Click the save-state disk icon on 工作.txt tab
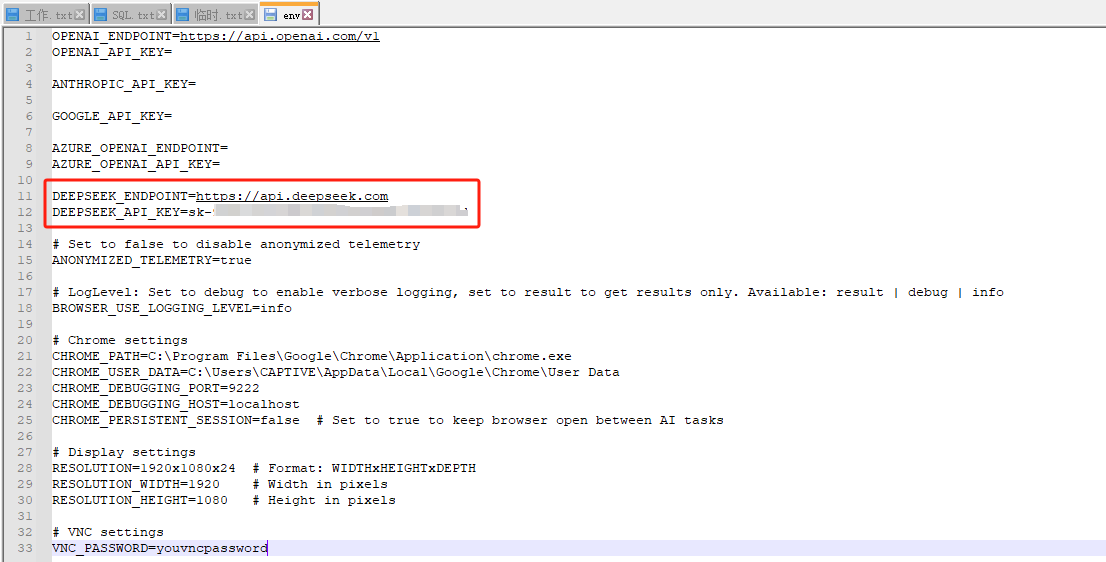Image resolution: width=1106 pixels, height=562 pixels. [x=13, y=15]
